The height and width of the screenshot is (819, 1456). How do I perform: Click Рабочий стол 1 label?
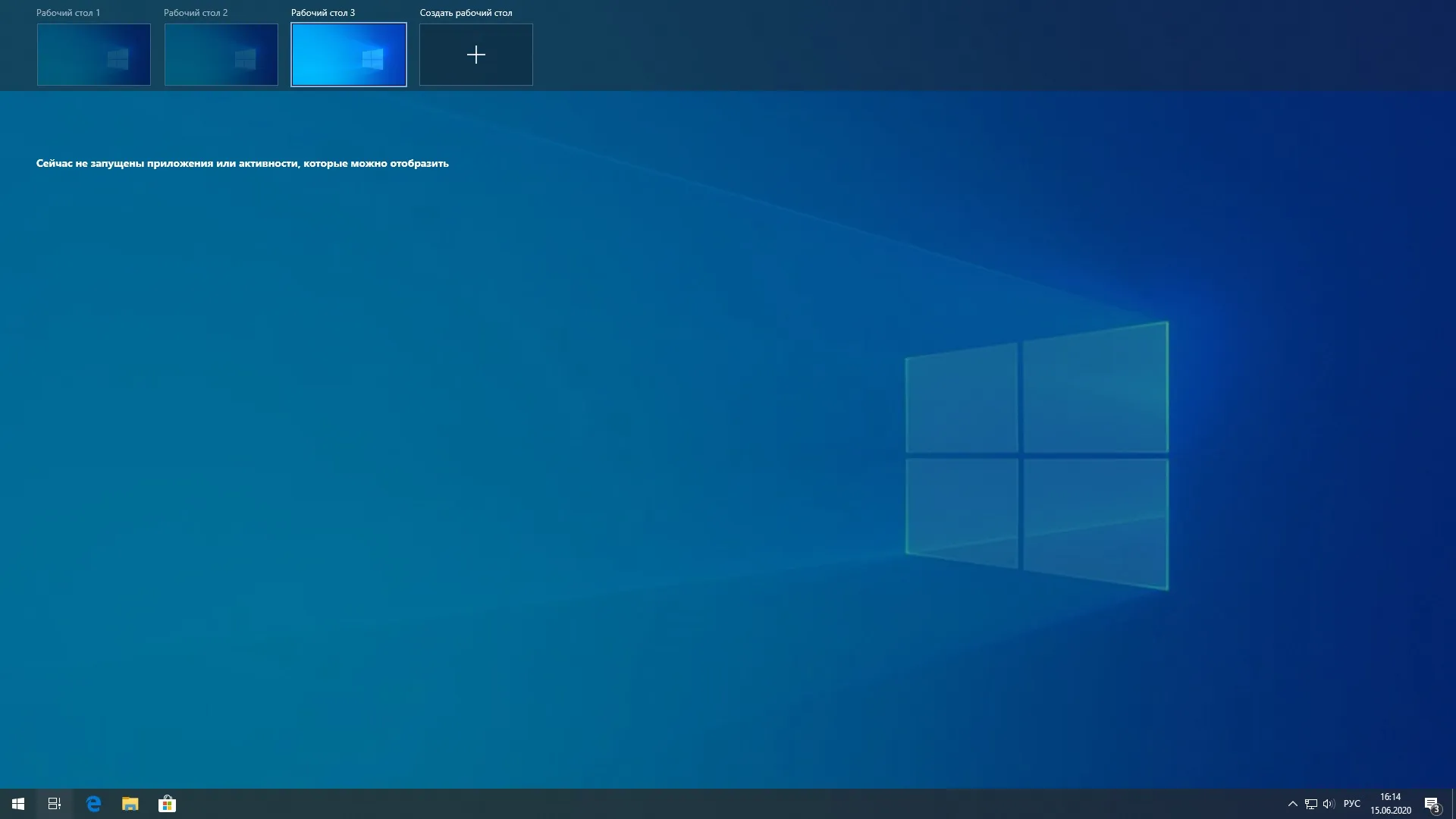point(68,13)
